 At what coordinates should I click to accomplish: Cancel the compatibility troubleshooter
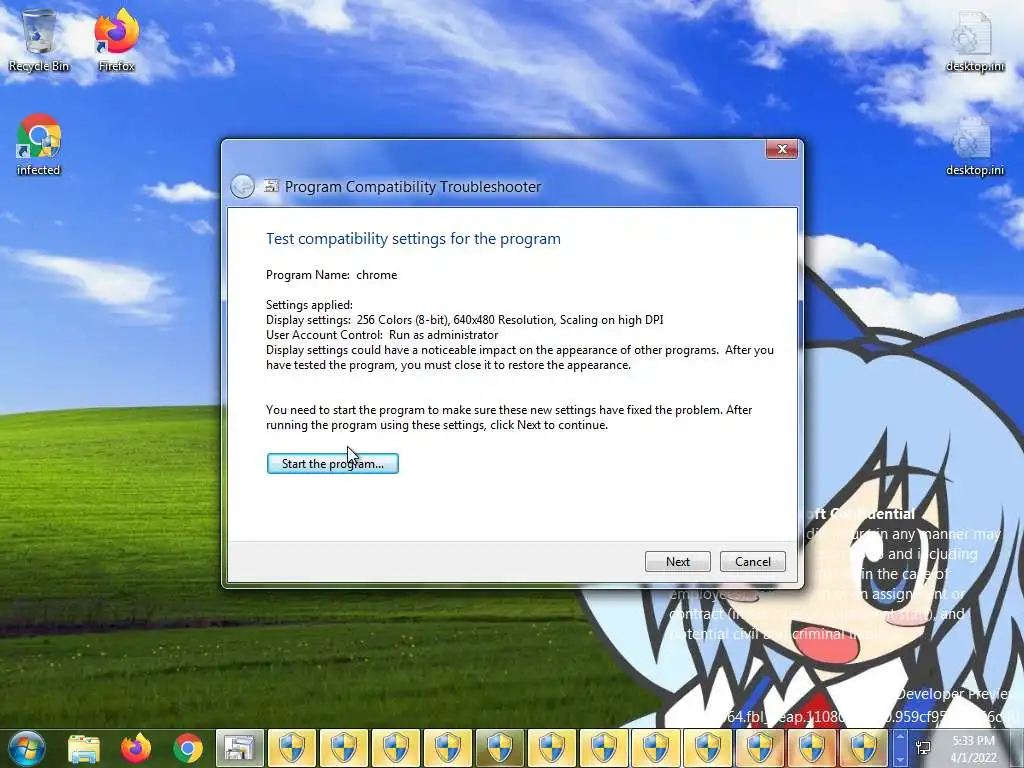[x=752, y=562]
